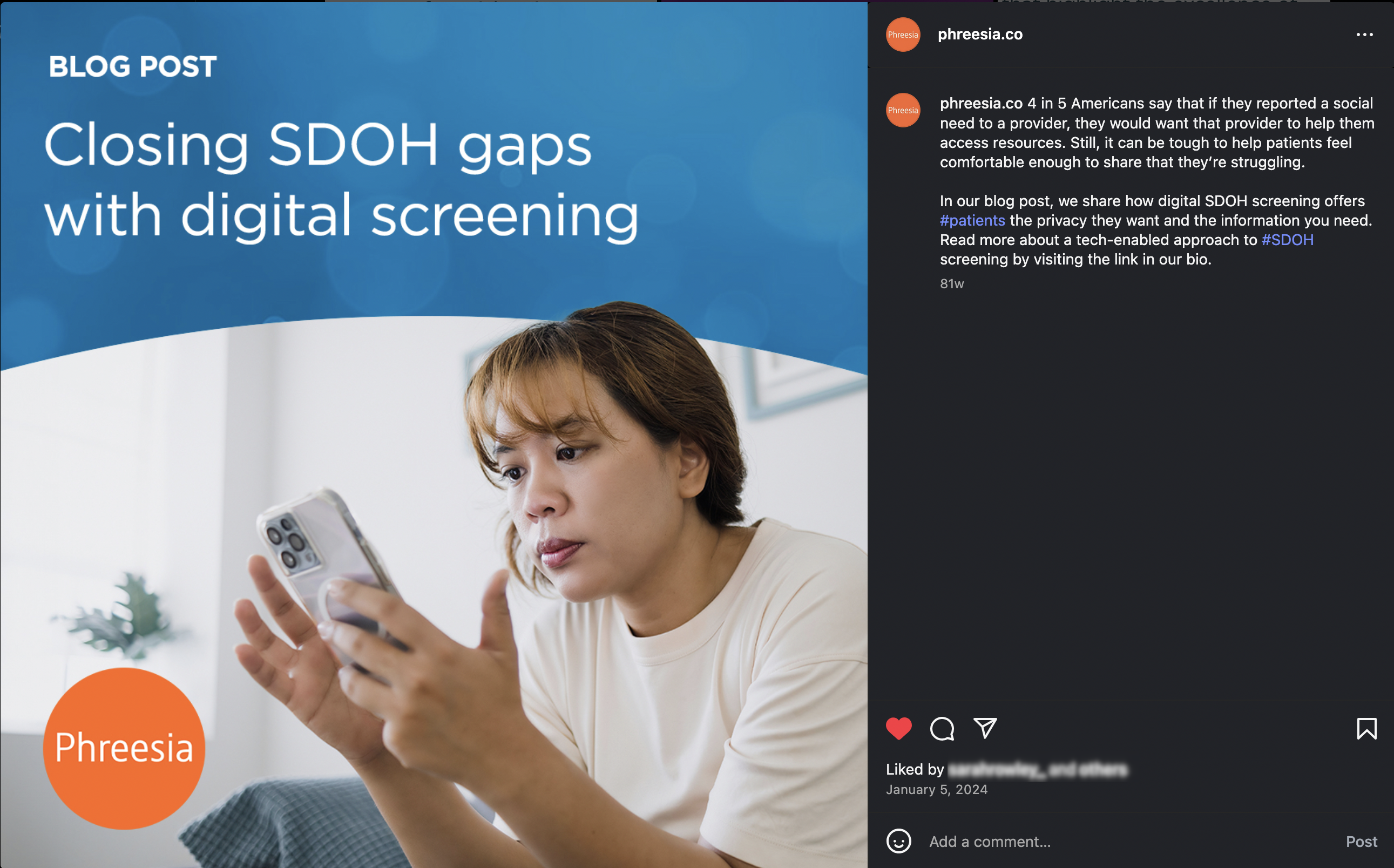Share the post via paper plane icon
The height and width of the screenshot is (868, 1394).
985,728
